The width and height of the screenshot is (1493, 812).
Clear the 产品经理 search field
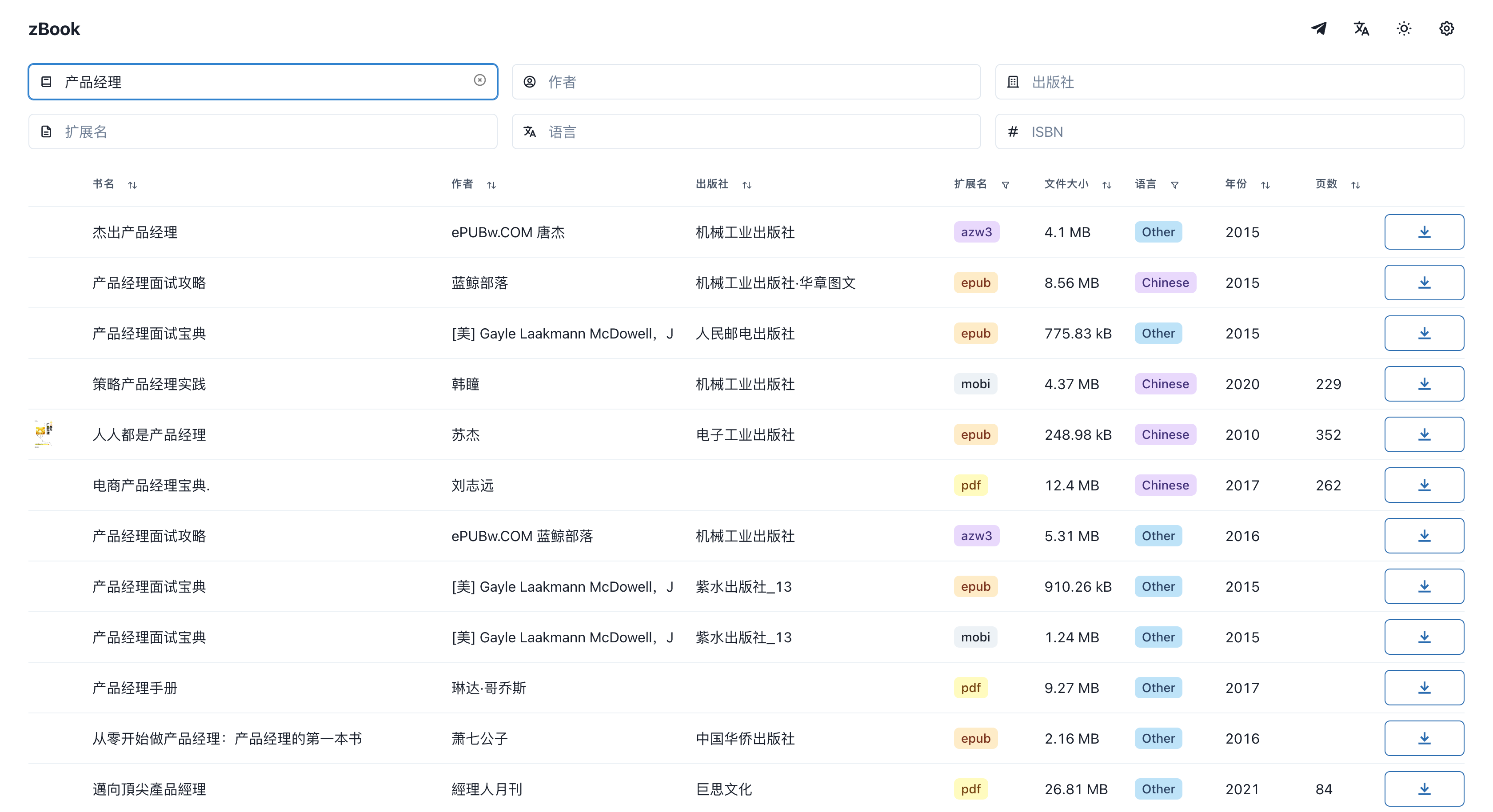click(479, 80)
